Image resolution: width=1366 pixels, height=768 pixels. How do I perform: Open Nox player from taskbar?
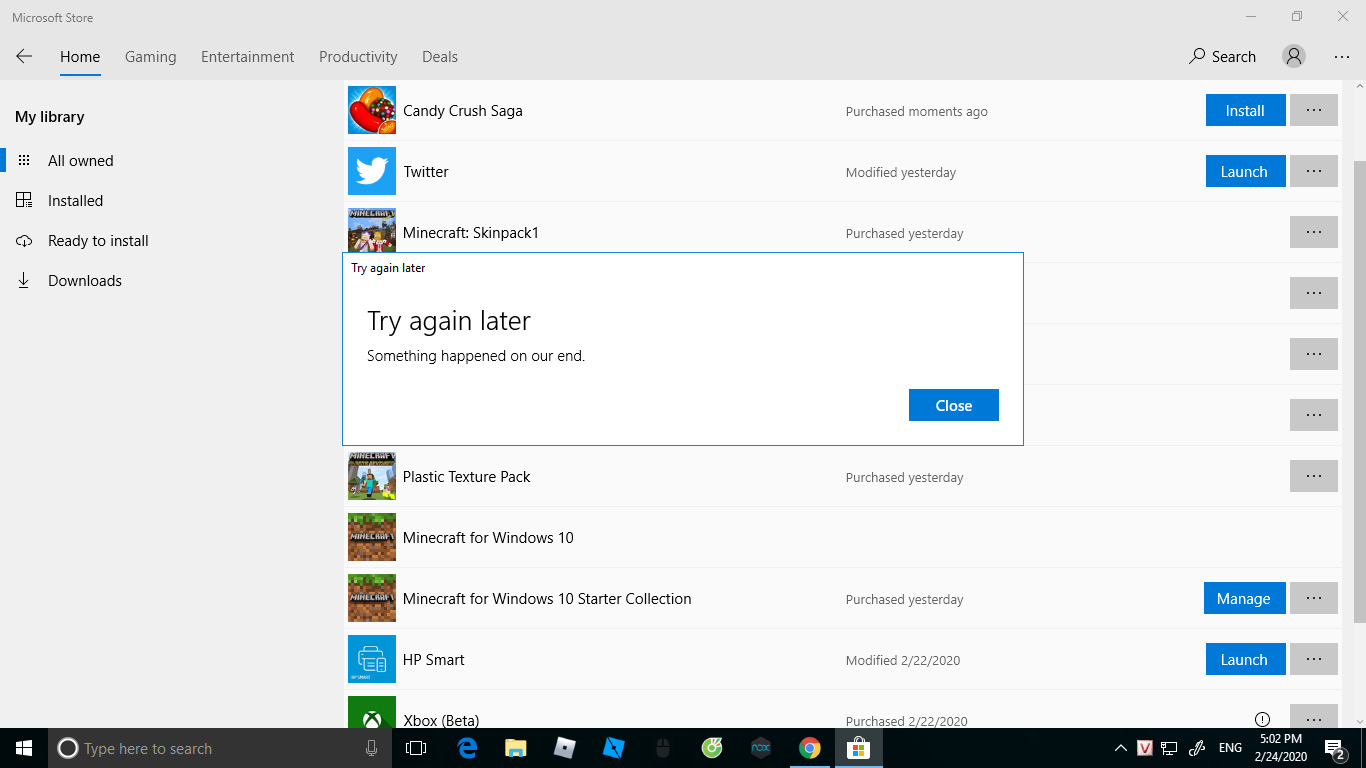761,748
